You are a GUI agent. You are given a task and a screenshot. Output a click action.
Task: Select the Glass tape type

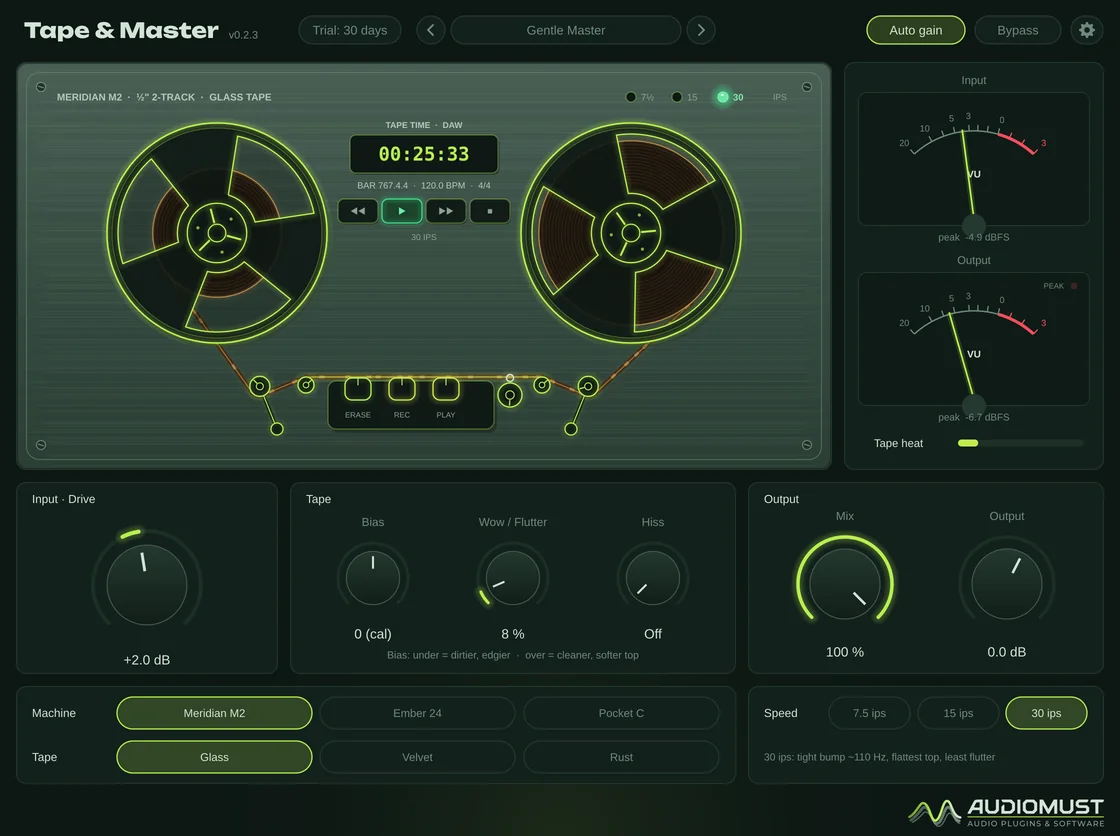click(x=214, y=757)
